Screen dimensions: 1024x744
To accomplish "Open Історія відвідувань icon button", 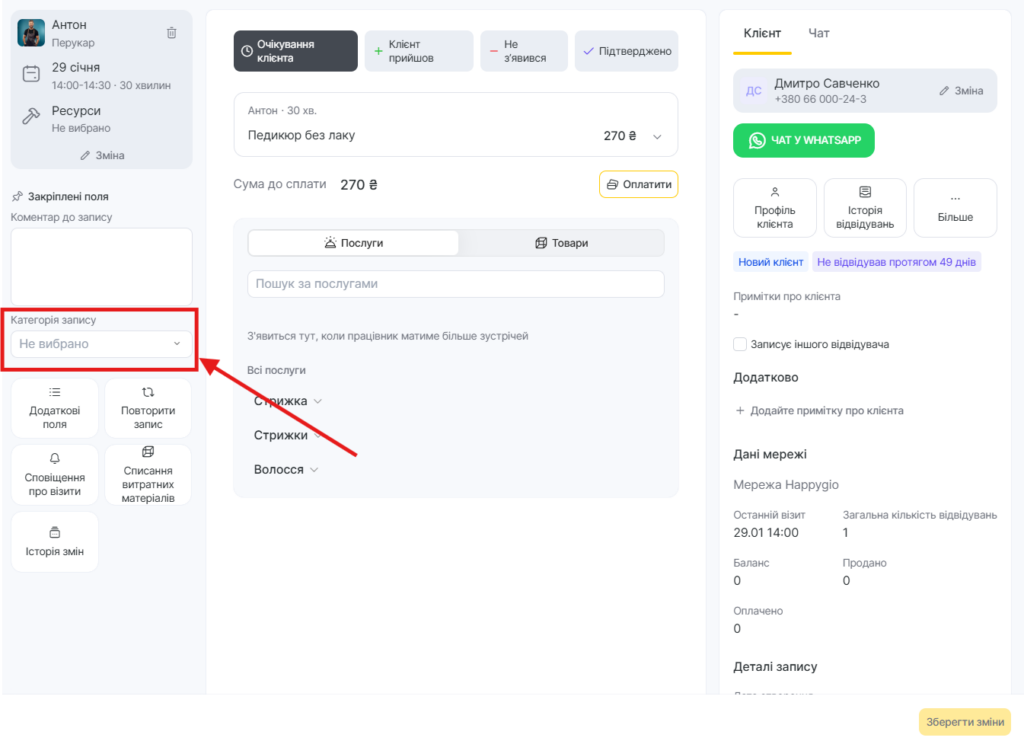I will point(865,191).
